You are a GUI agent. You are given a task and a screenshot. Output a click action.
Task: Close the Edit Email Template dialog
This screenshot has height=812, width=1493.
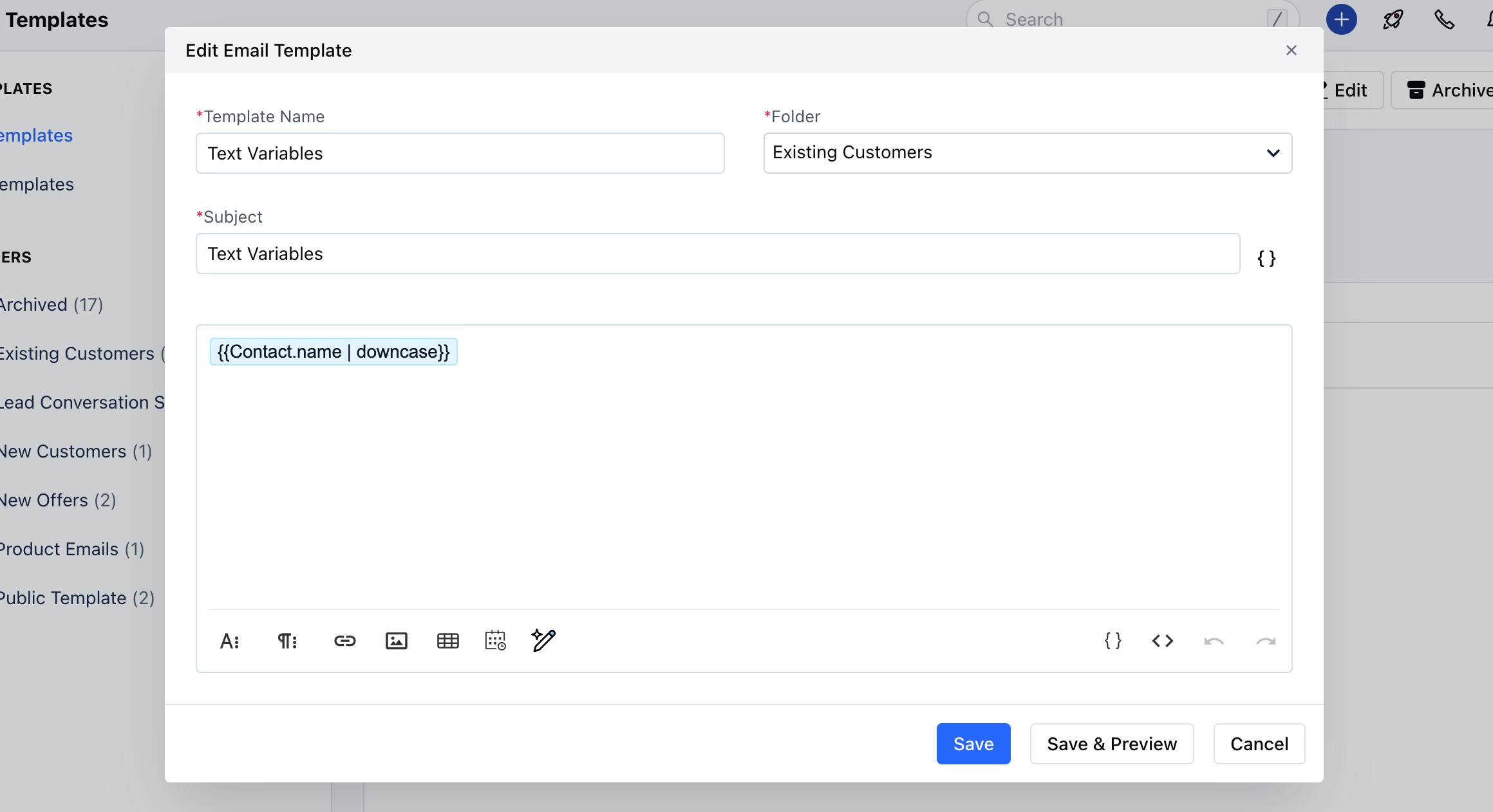coord(1291,50)
